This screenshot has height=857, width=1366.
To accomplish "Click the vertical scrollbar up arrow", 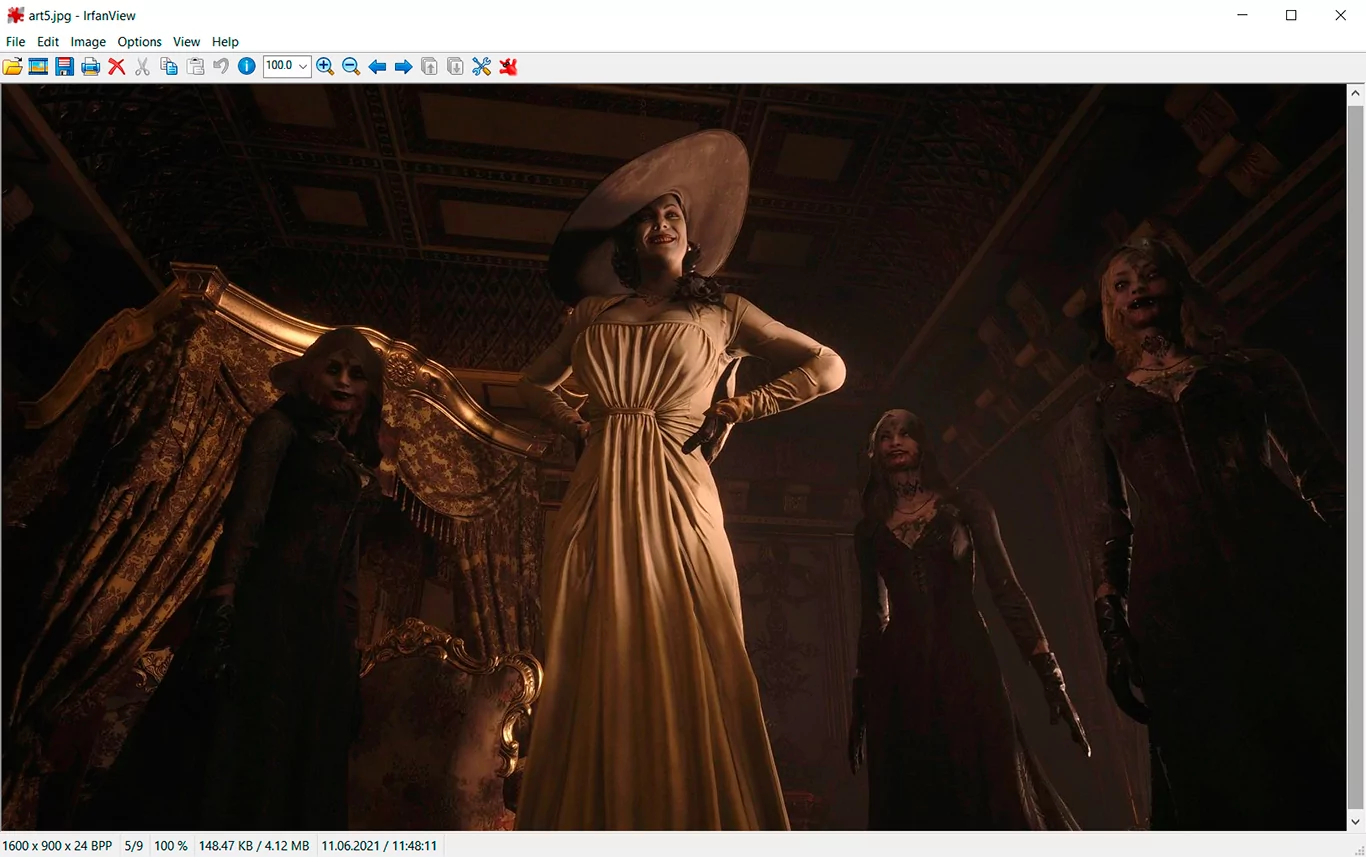I will click(1356, 94).
